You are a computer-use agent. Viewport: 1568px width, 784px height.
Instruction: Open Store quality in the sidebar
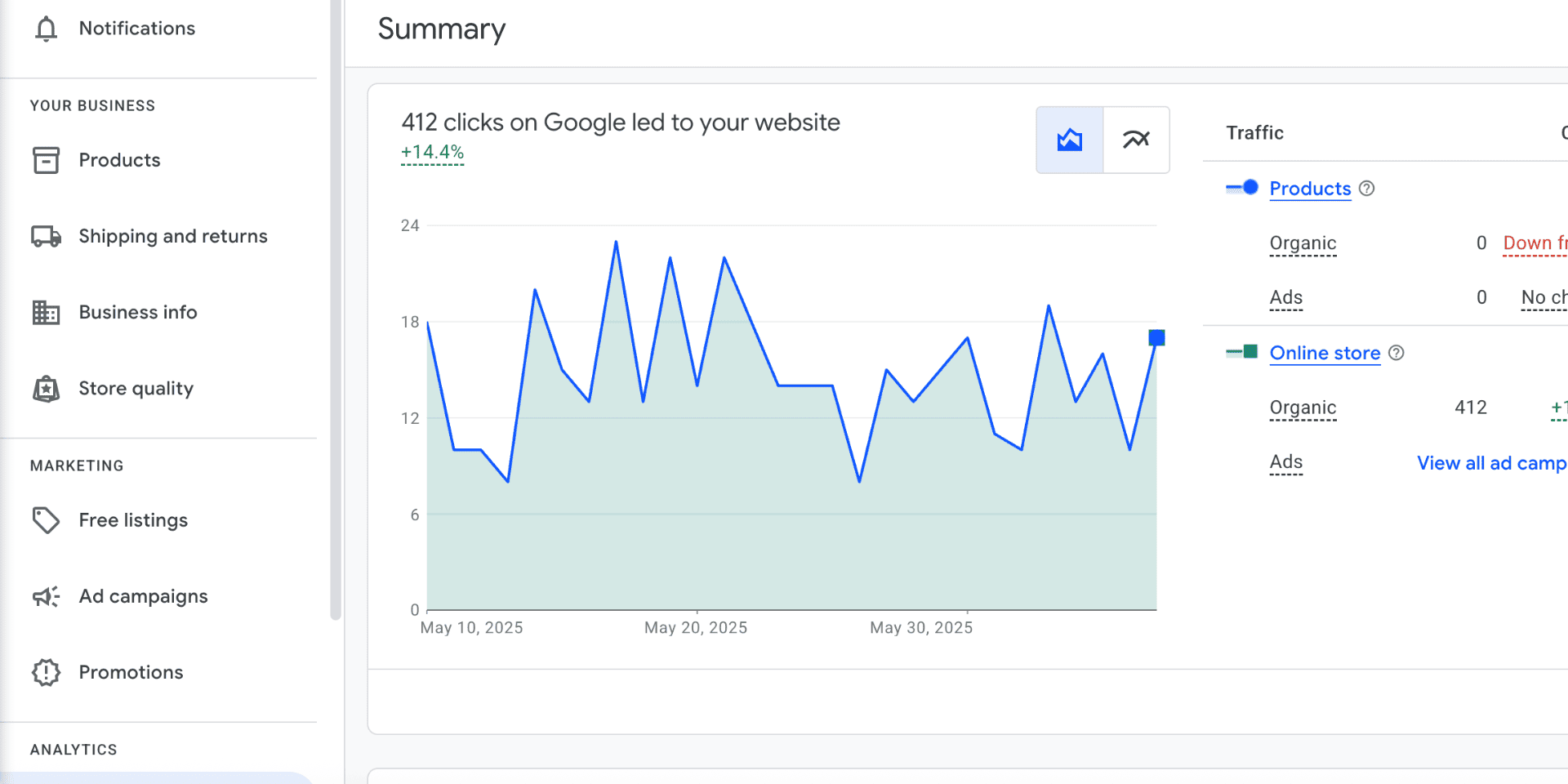coord(136,389)
